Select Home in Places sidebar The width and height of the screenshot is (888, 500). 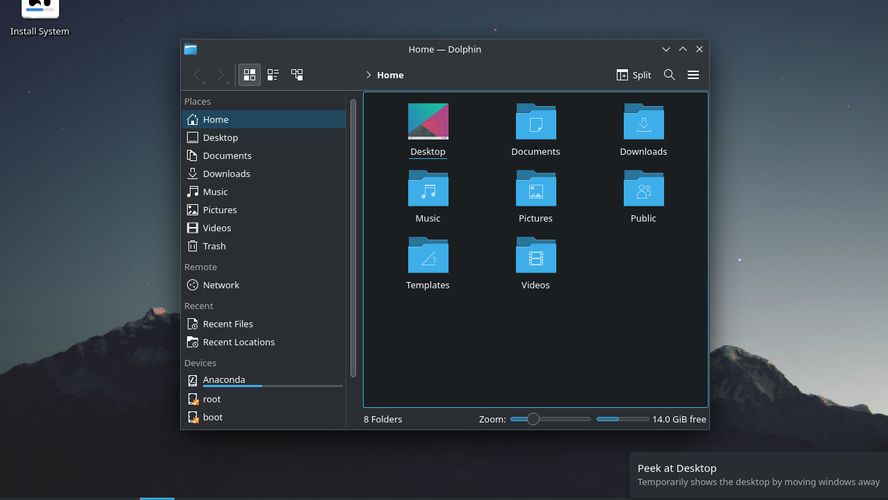click(264, 119)
